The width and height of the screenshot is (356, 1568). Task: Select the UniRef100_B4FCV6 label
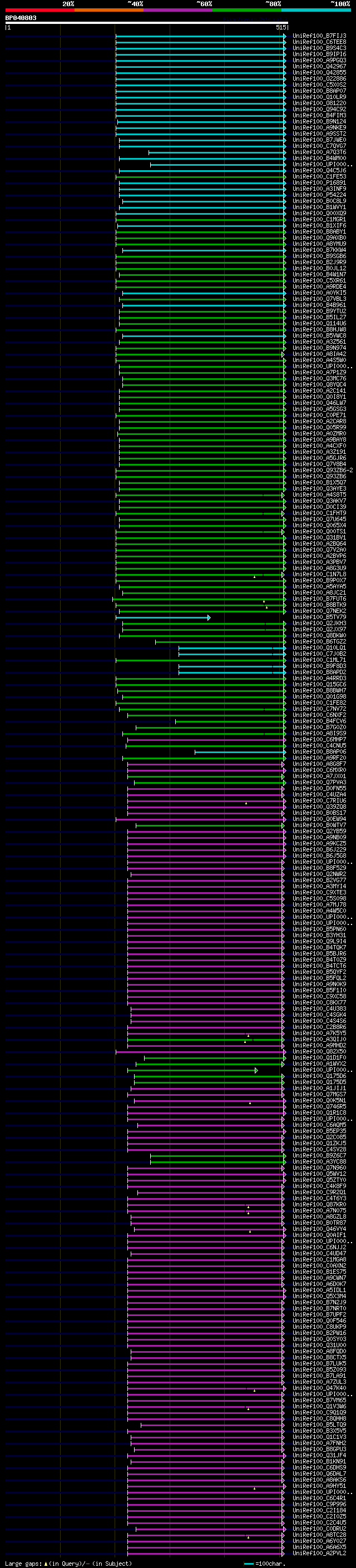tap(319, 721)
